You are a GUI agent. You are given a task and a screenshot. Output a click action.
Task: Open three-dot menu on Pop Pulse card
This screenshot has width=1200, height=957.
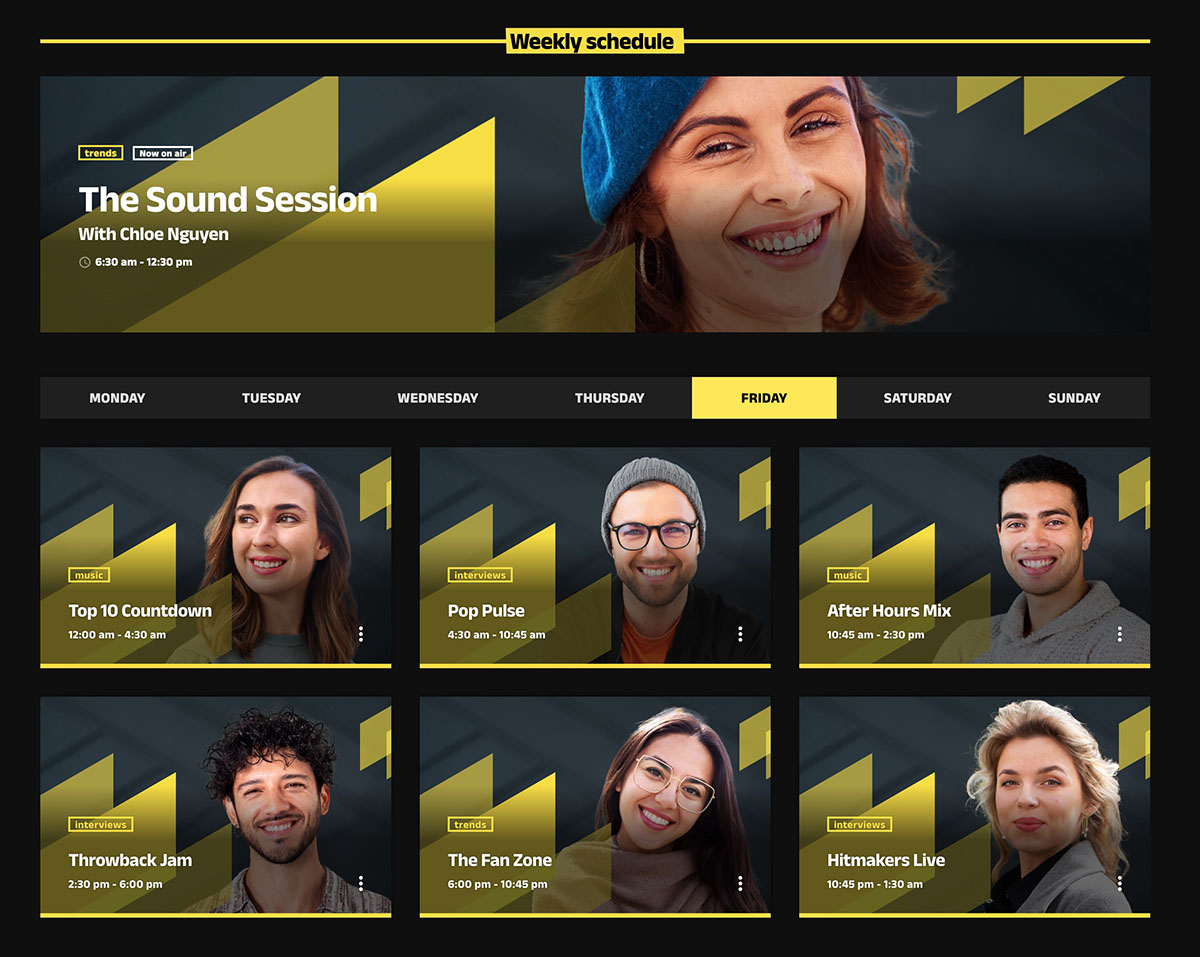point(740,634)
